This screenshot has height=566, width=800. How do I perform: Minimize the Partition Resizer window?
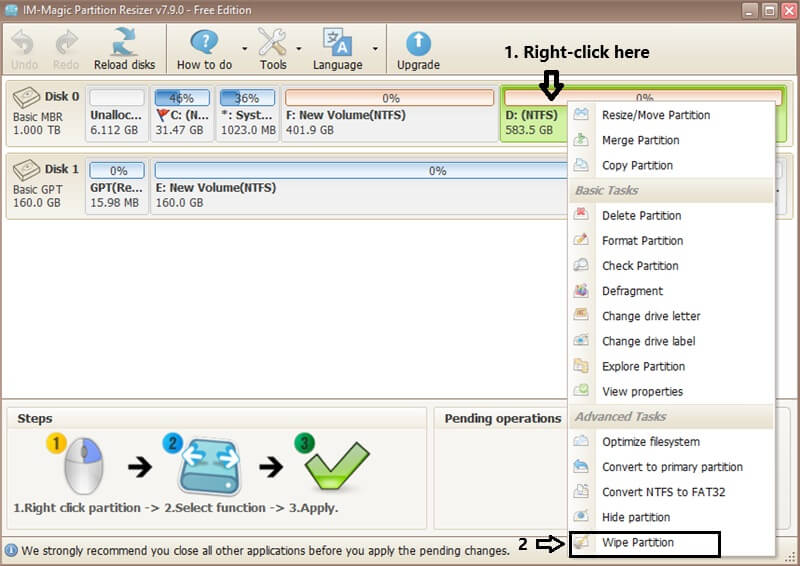749,10
